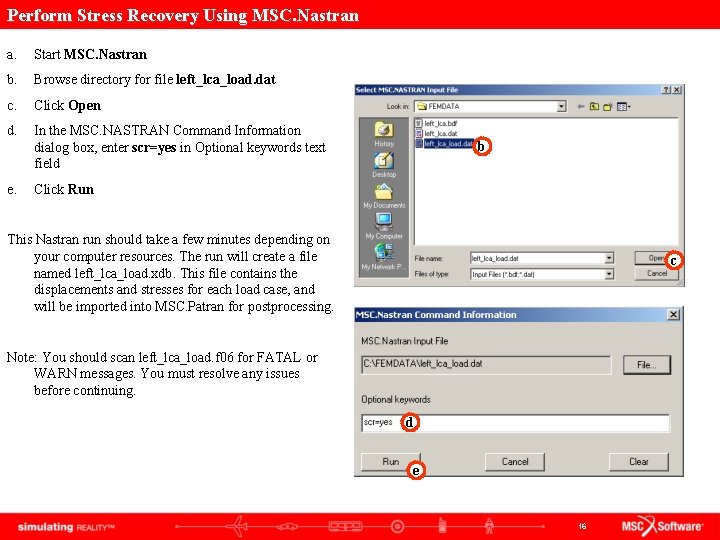720x540 pixels.
Task: Go to Desktop in places bar
Action: [384, 165]
